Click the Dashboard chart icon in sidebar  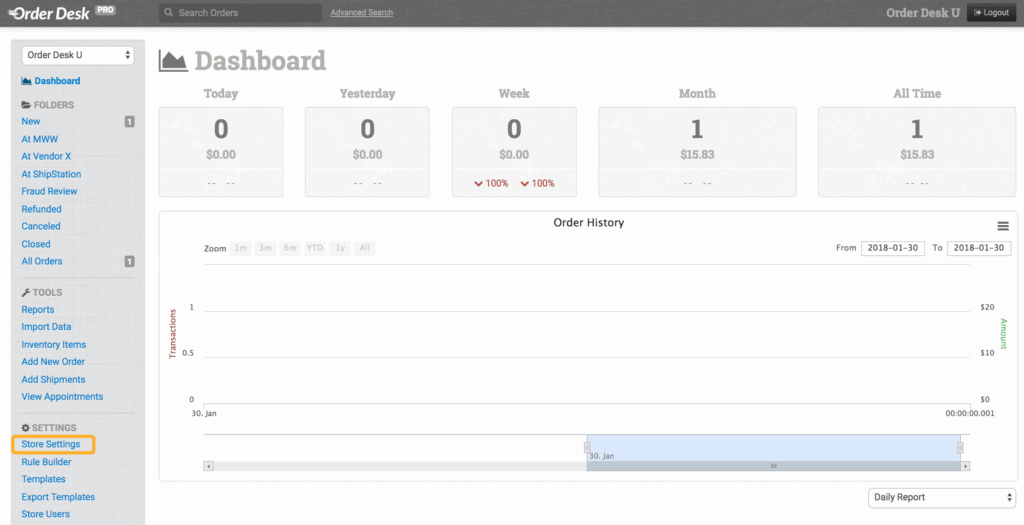pos(26,81)
